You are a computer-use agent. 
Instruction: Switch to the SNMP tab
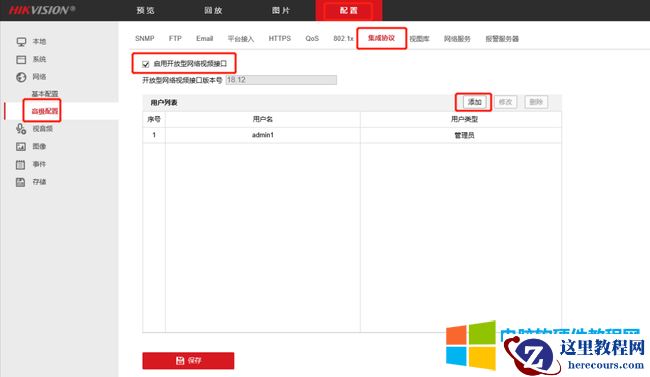[x=145, y=39]
